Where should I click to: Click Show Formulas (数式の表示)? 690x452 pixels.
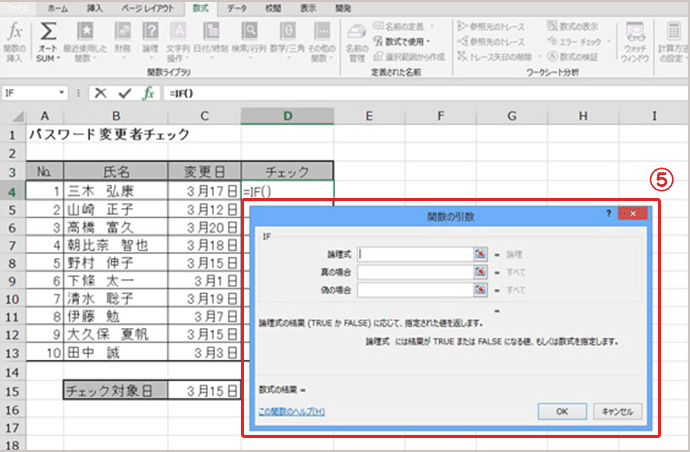coord(573,26)
